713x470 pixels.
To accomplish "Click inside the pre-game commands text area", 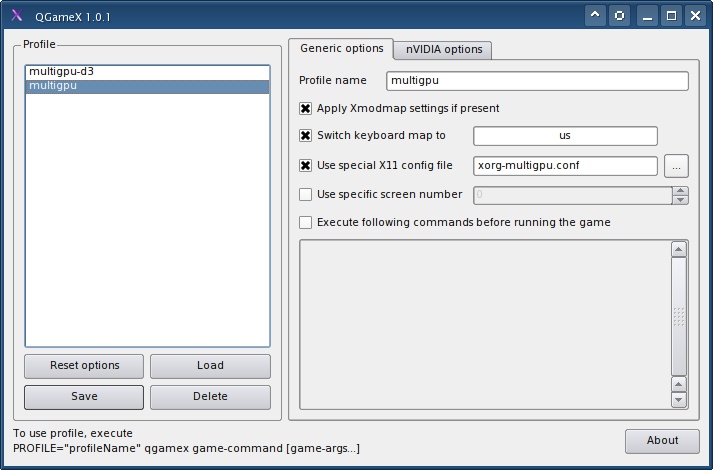I will 485,325.
